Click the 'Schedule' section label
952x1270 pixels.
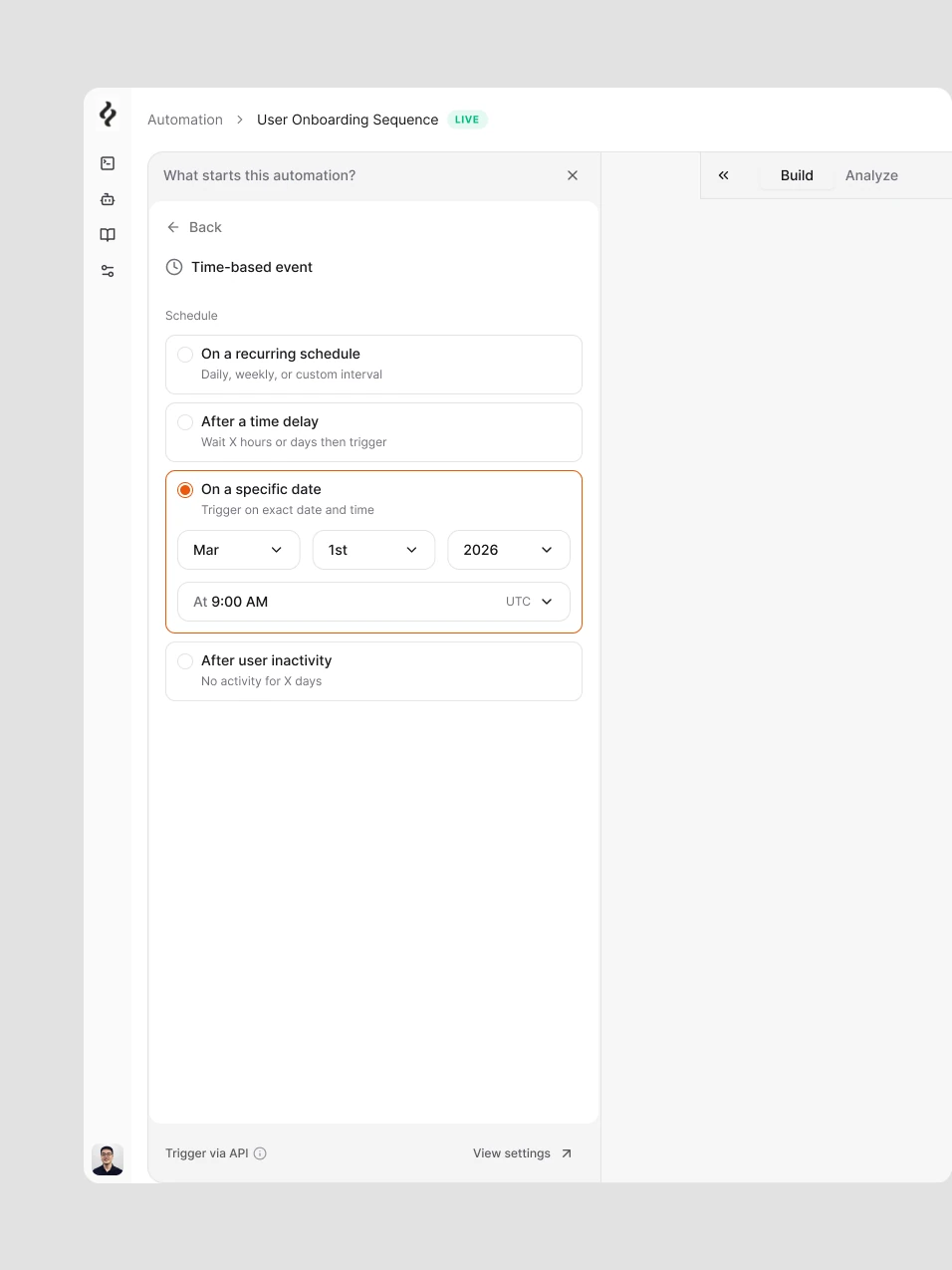[191, 316]
